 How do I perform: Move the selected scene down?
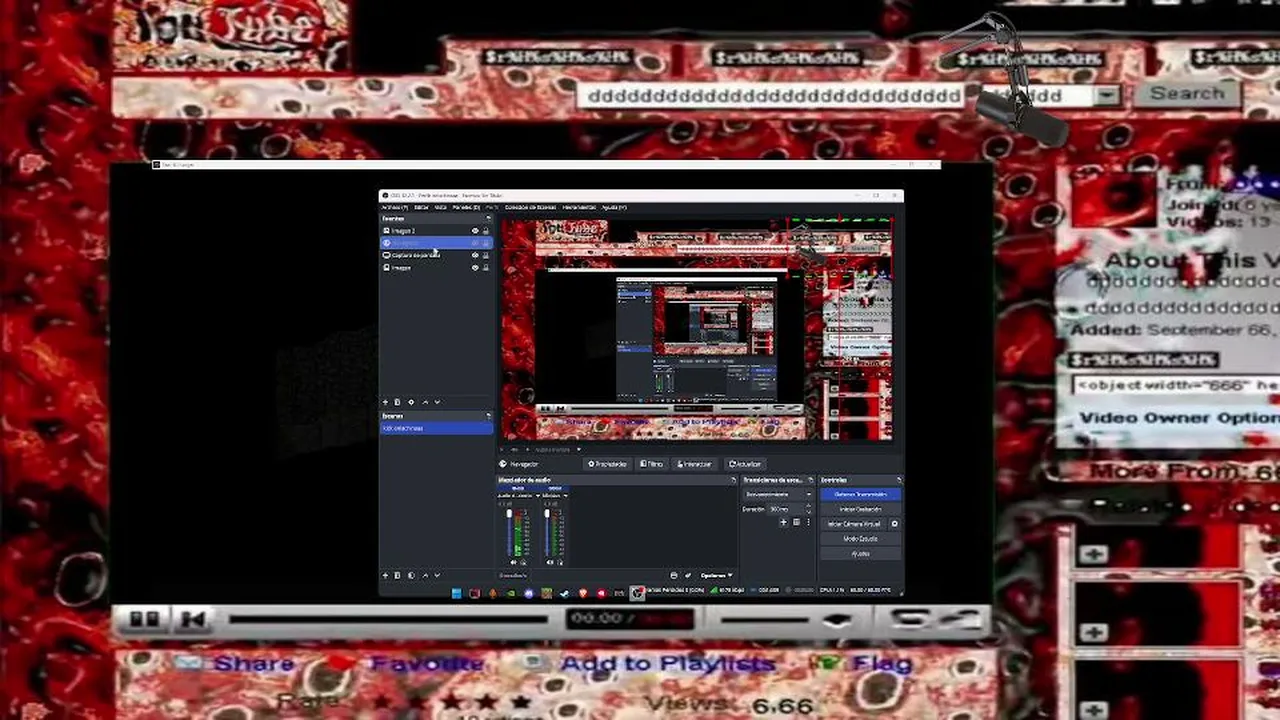(437, 575)
